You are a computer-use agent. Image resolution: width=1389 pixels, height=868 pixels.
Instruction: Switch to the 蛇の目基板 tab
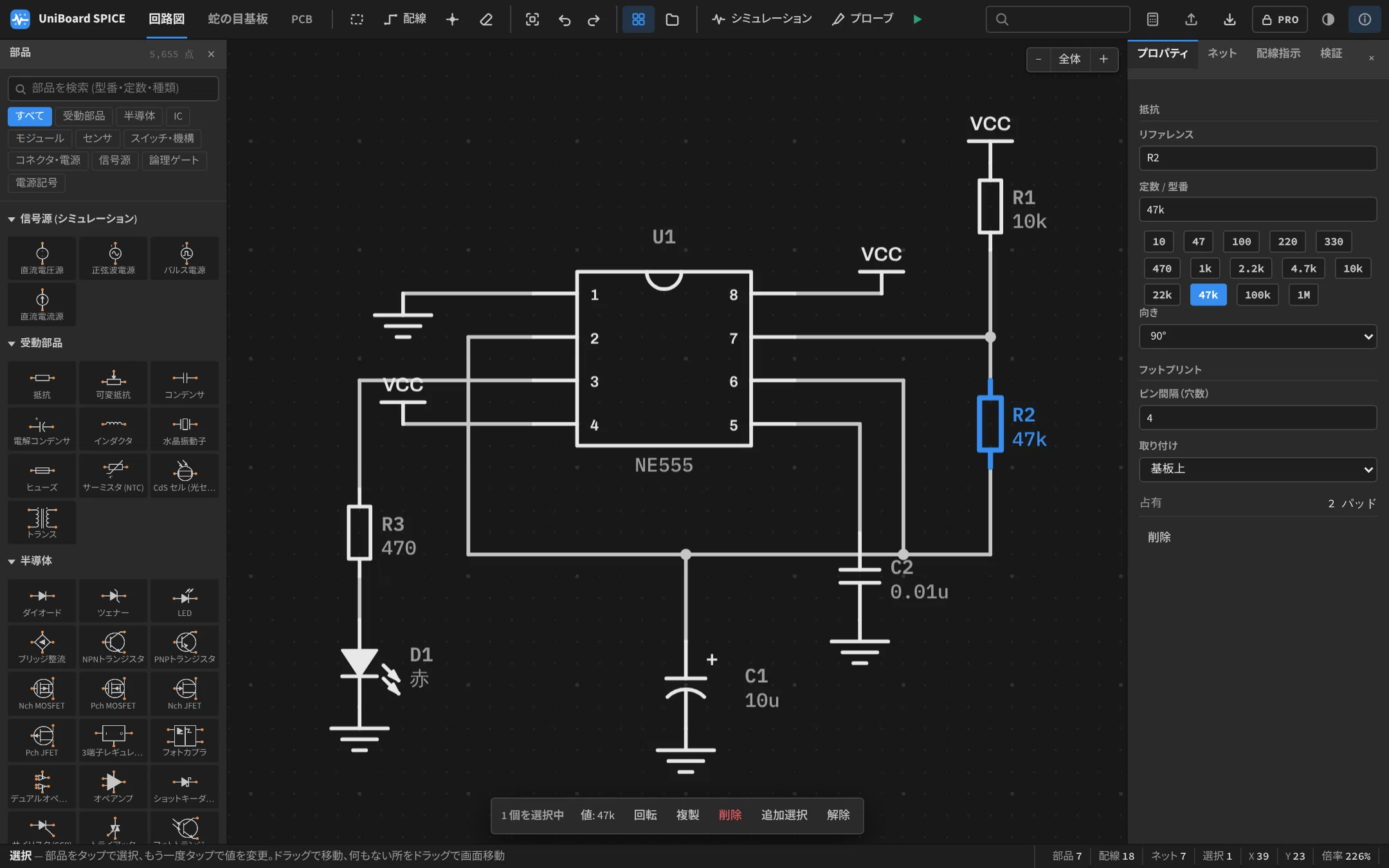(238, 19)
